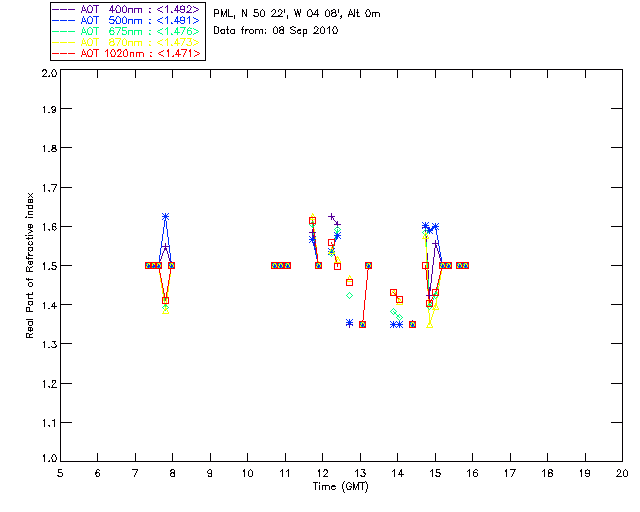Click the x-axis label 5
Image resolution: width=640 pixels, height=512 pixels.
[60, 473]
